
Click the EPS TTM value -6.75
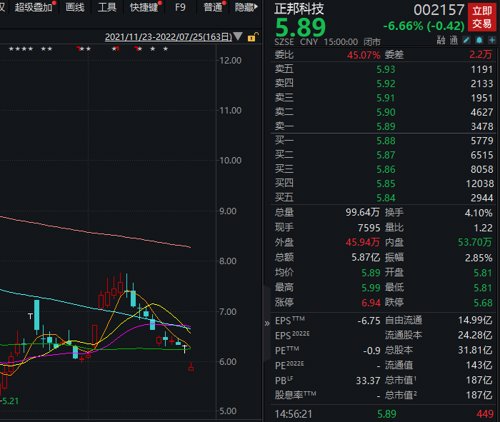[x=369, y=321]
